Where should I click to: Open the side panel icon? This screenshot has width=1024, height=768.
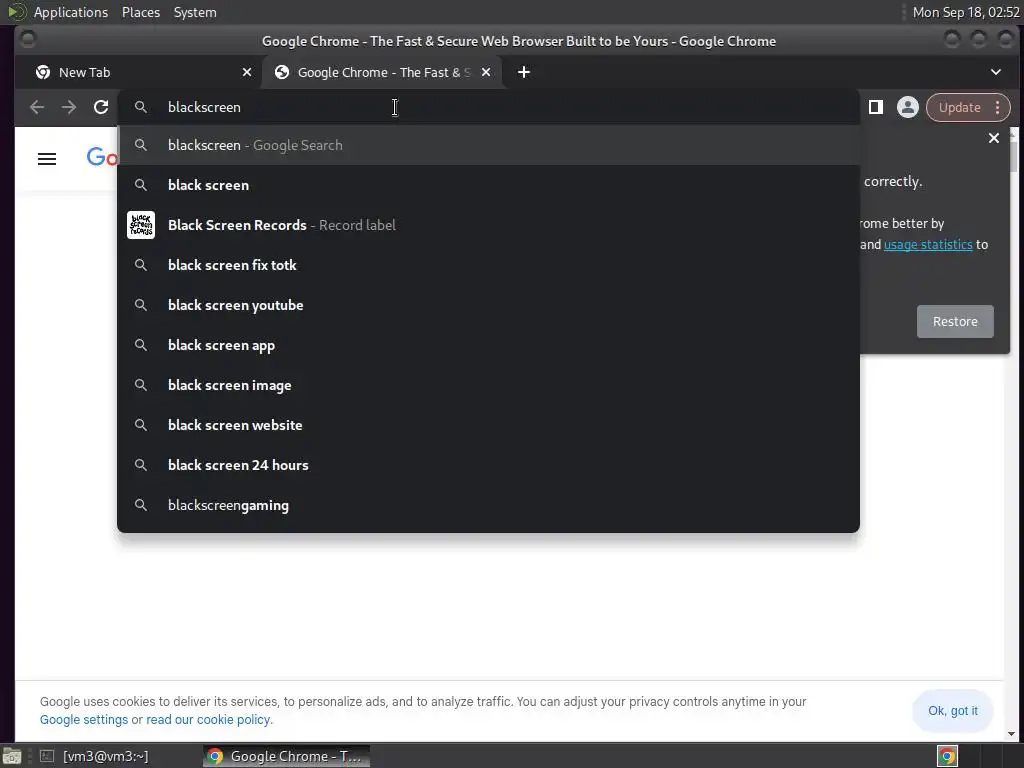point(876,107)
